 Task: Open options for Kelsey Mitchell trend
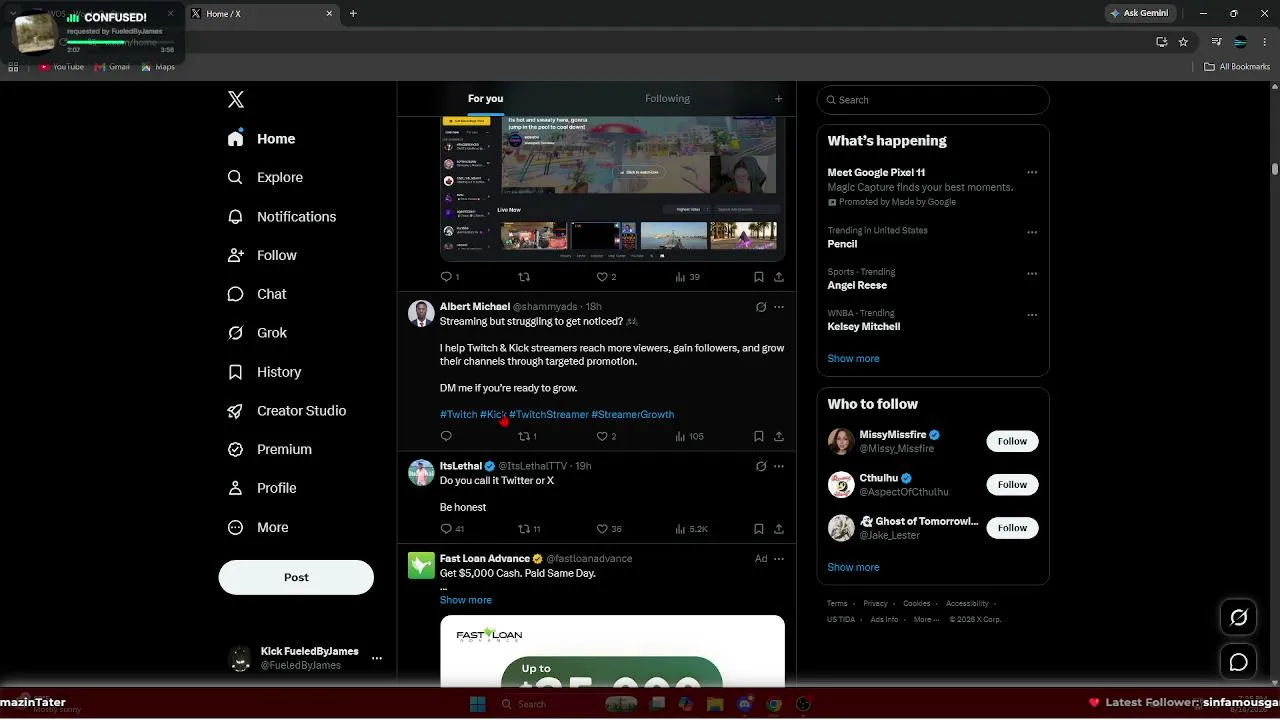click(1032, 315)
